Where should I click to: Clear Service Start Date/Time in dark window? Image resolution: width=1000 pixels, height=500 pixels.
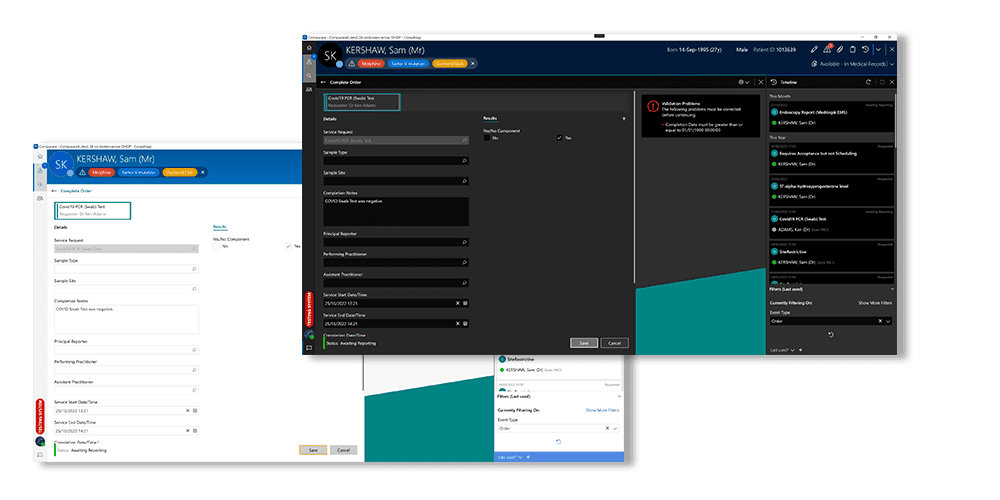click(457, 303)
